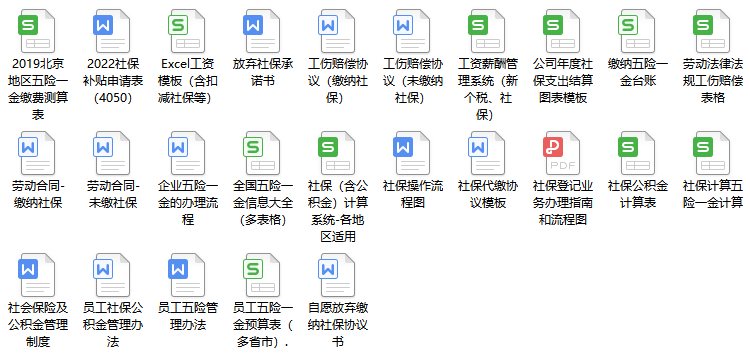Select 工伤赔偿协议（未缴纳社保）document icon
This screenshot has width=750, height=362.
pos(412,32)
